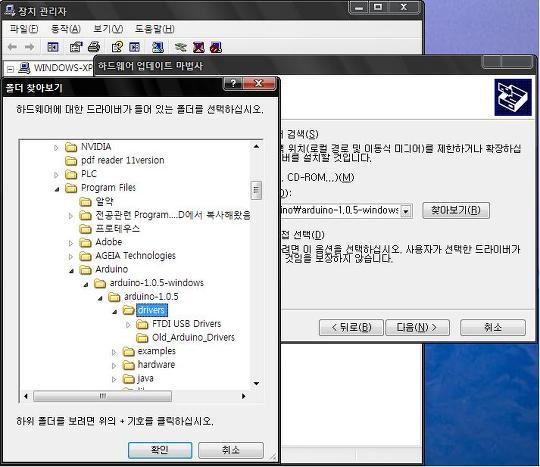Image resolution: width=540 pixels, height=467 pixels.
Task: Select the 전공관련 Program folder
Action: pos(173,215)
